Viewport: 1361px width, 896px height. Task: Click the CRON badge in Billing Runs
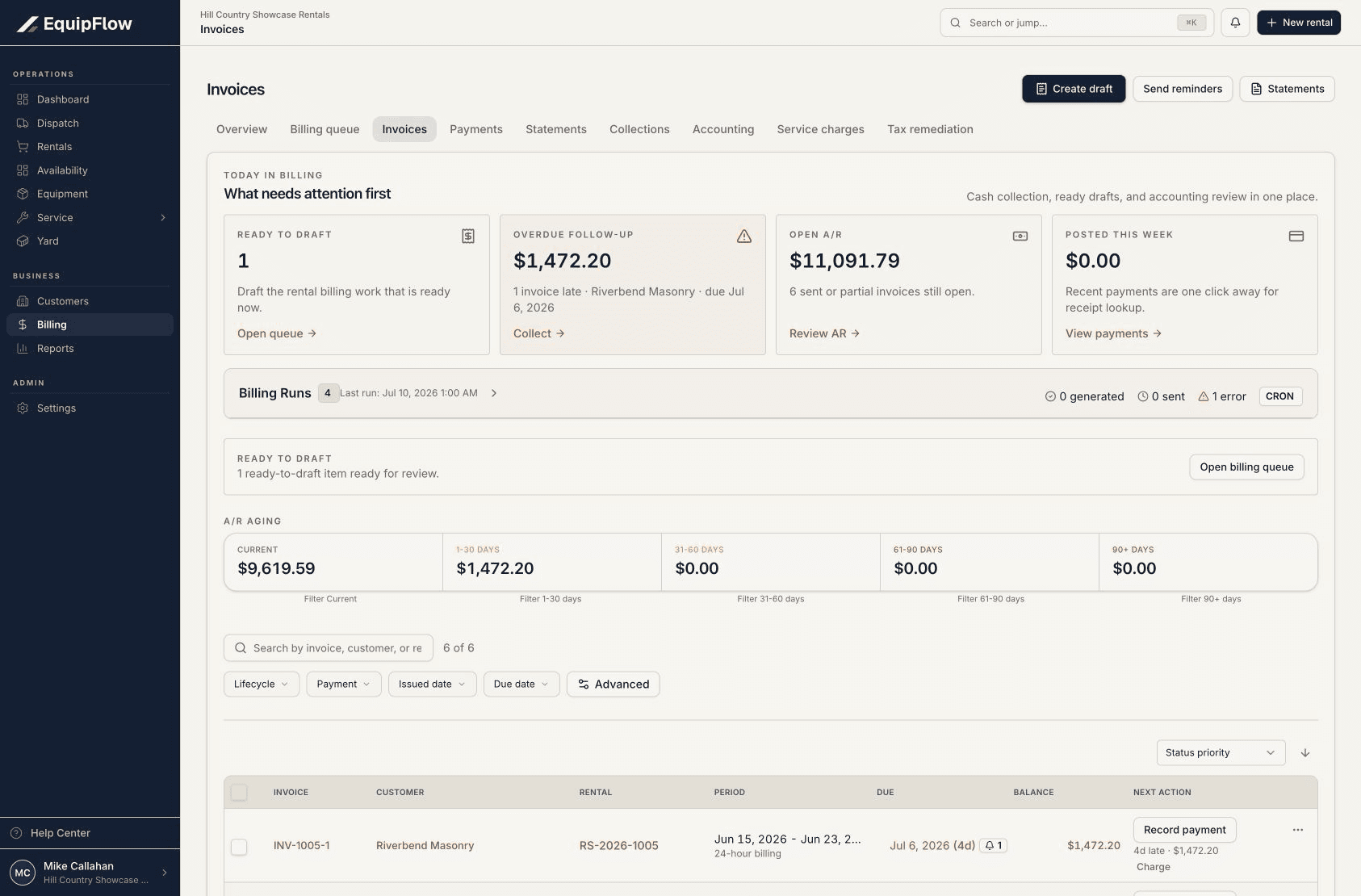tap(1280, 396)
